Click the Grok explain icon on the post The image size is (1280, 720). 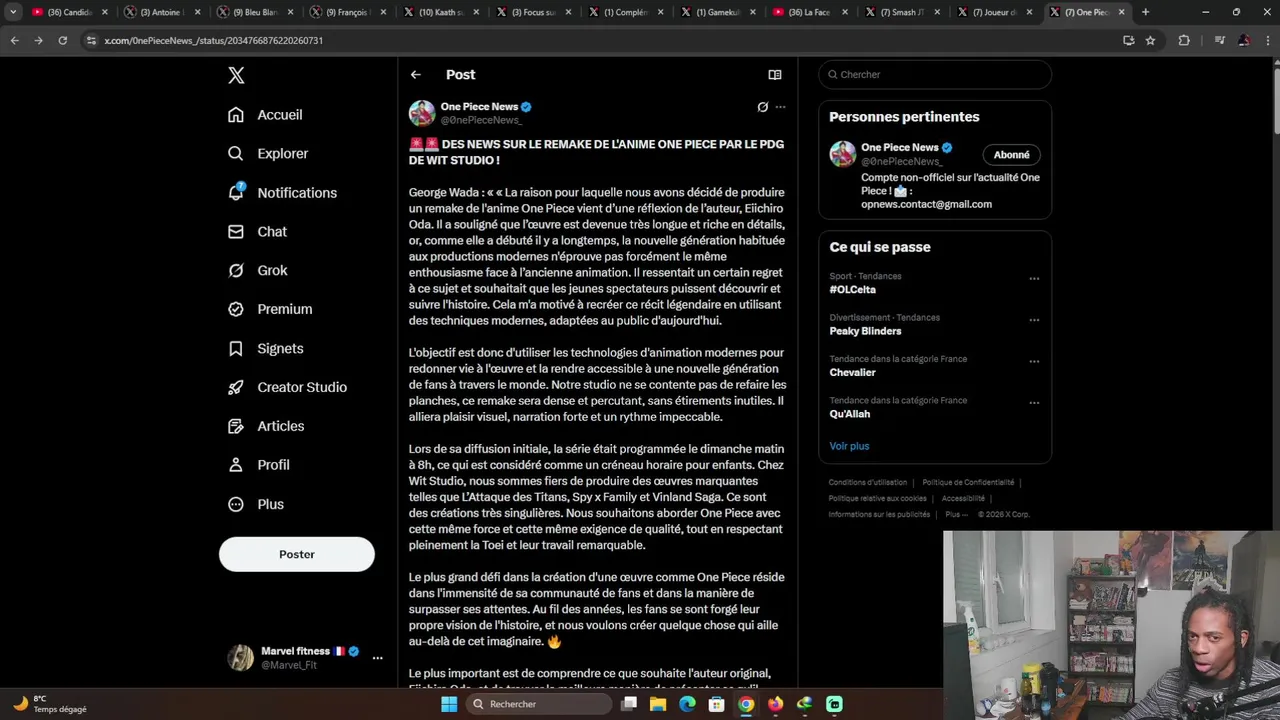tap(762, 107)
